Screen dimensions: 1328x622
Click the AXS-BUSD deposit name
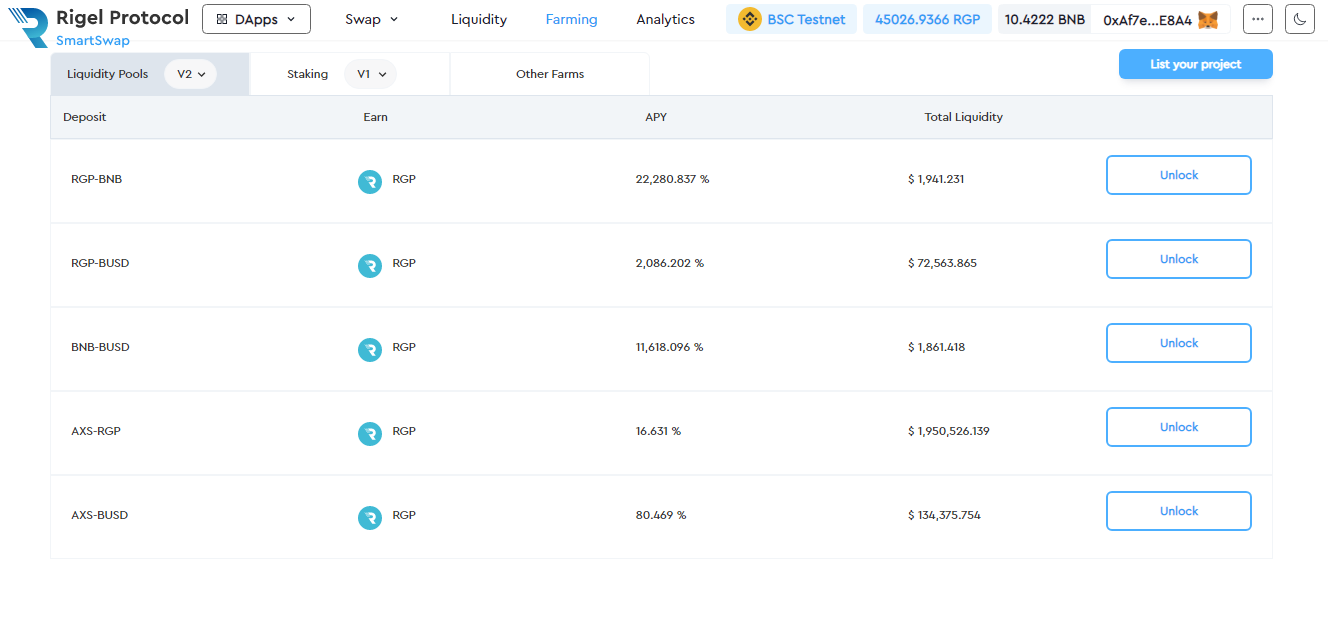[100, 515]
